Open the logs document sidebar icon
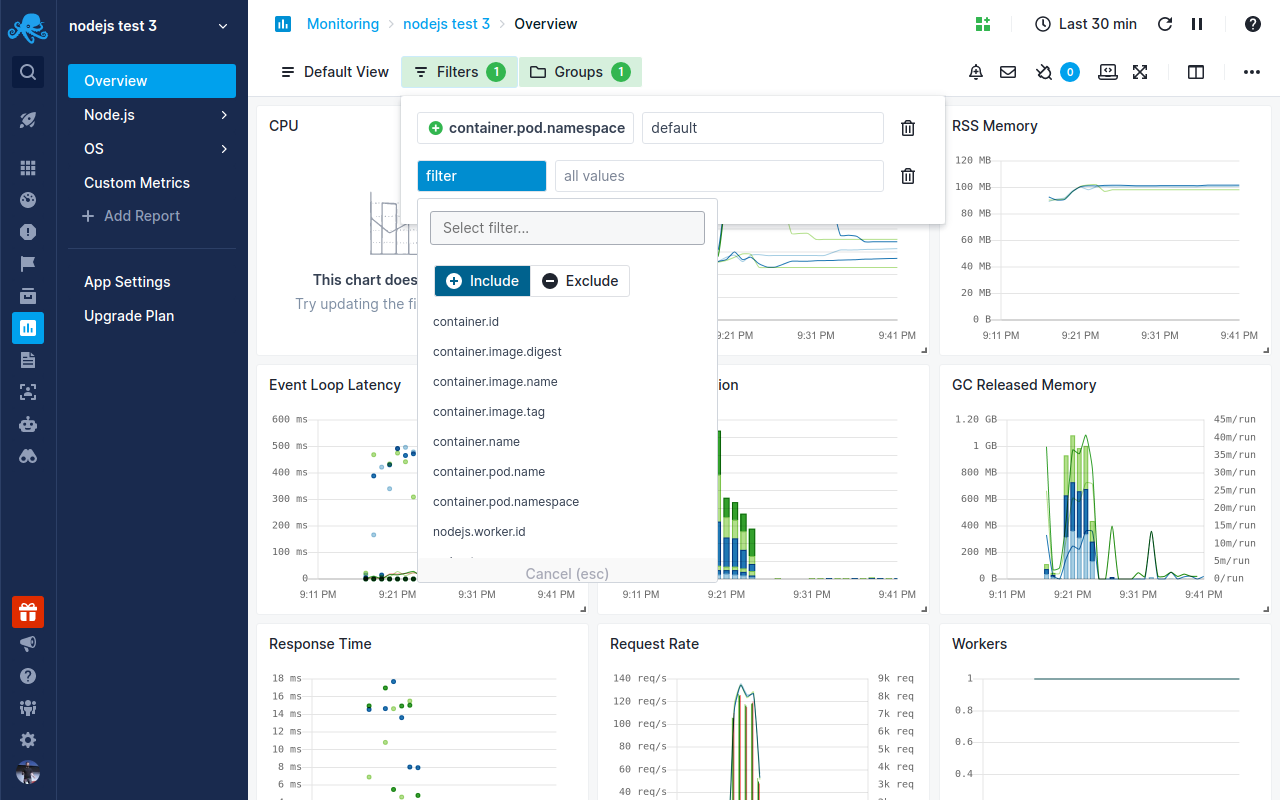Image resolution: width=1280 pixels, height=800 pixels. click(x=28, y=360)
